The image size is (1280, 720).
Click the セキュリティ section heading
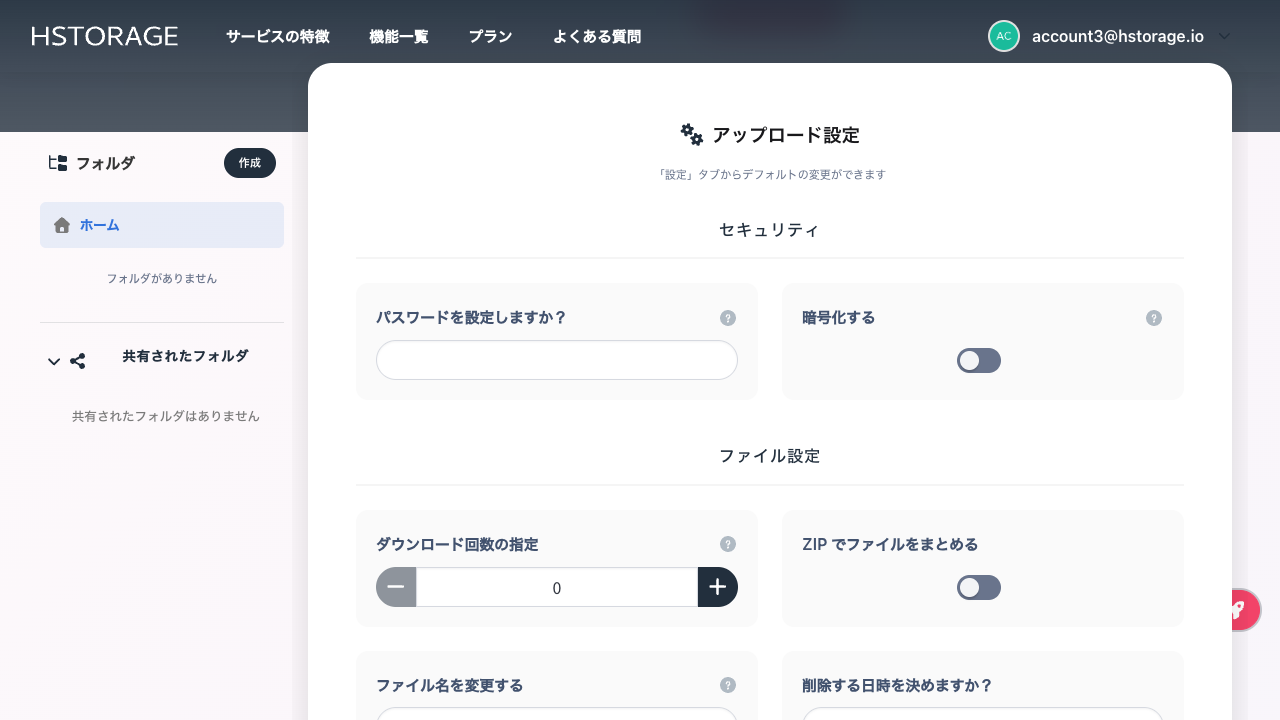click(770, 230)
